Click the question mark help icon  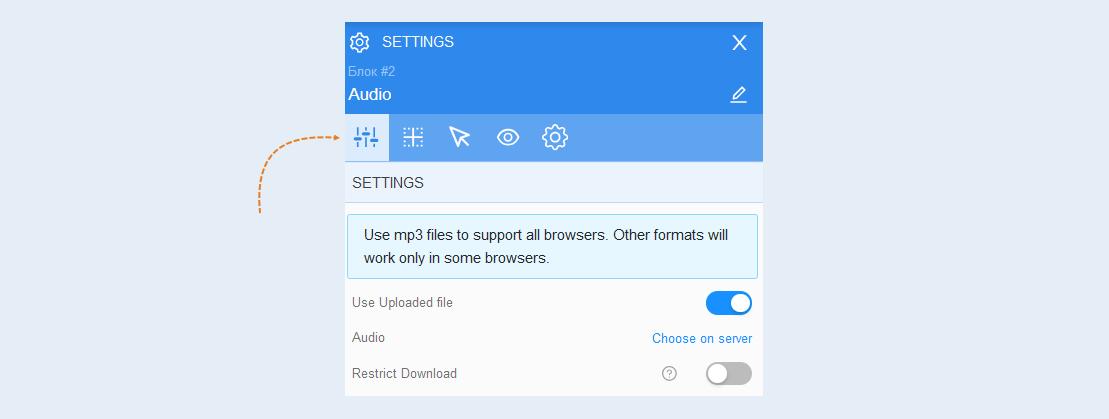[x=669, y=374]
